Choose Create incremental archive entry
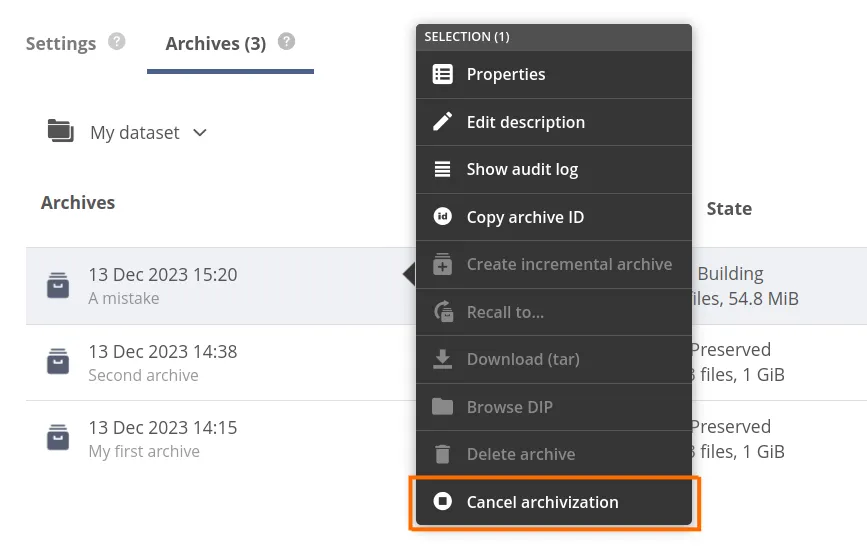 (553, 265)
